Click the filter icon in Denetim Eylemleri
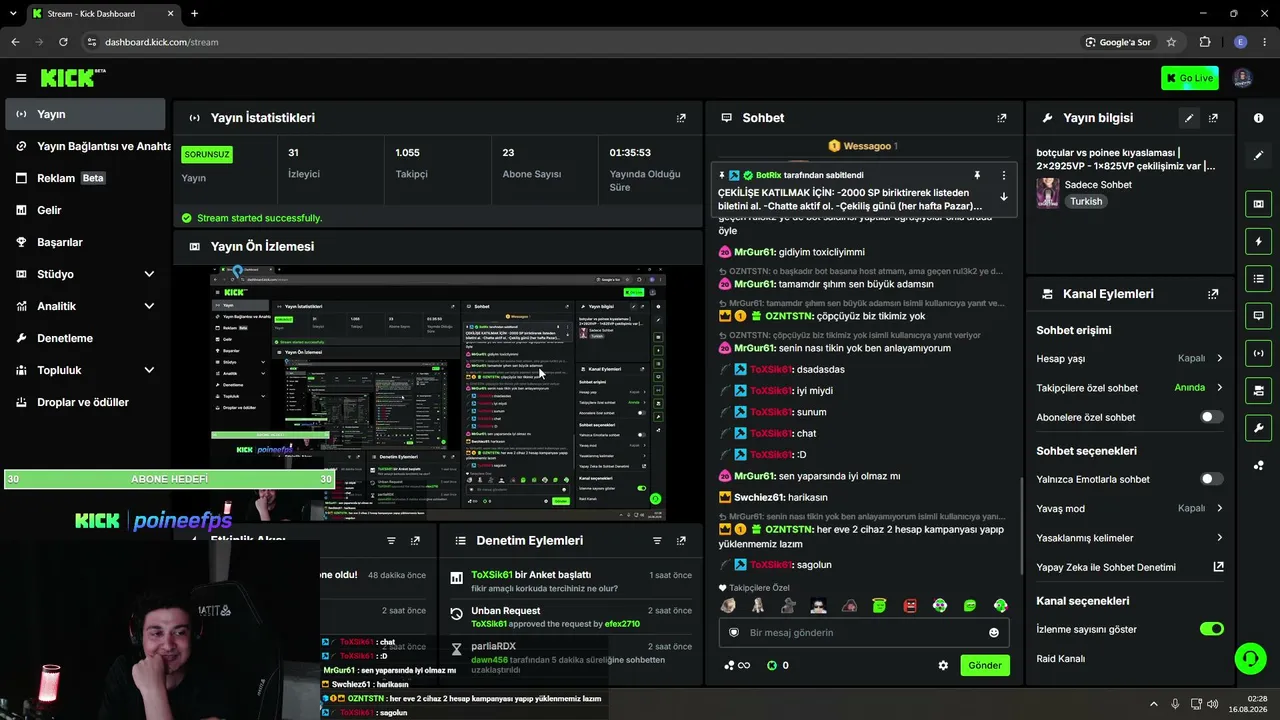 click(x=657, y=541)
